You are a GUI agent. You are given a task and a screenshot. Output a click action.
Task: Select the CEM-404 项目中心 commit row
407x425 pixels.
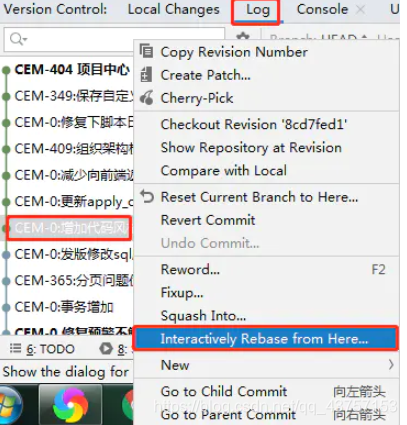coord(67,70)
